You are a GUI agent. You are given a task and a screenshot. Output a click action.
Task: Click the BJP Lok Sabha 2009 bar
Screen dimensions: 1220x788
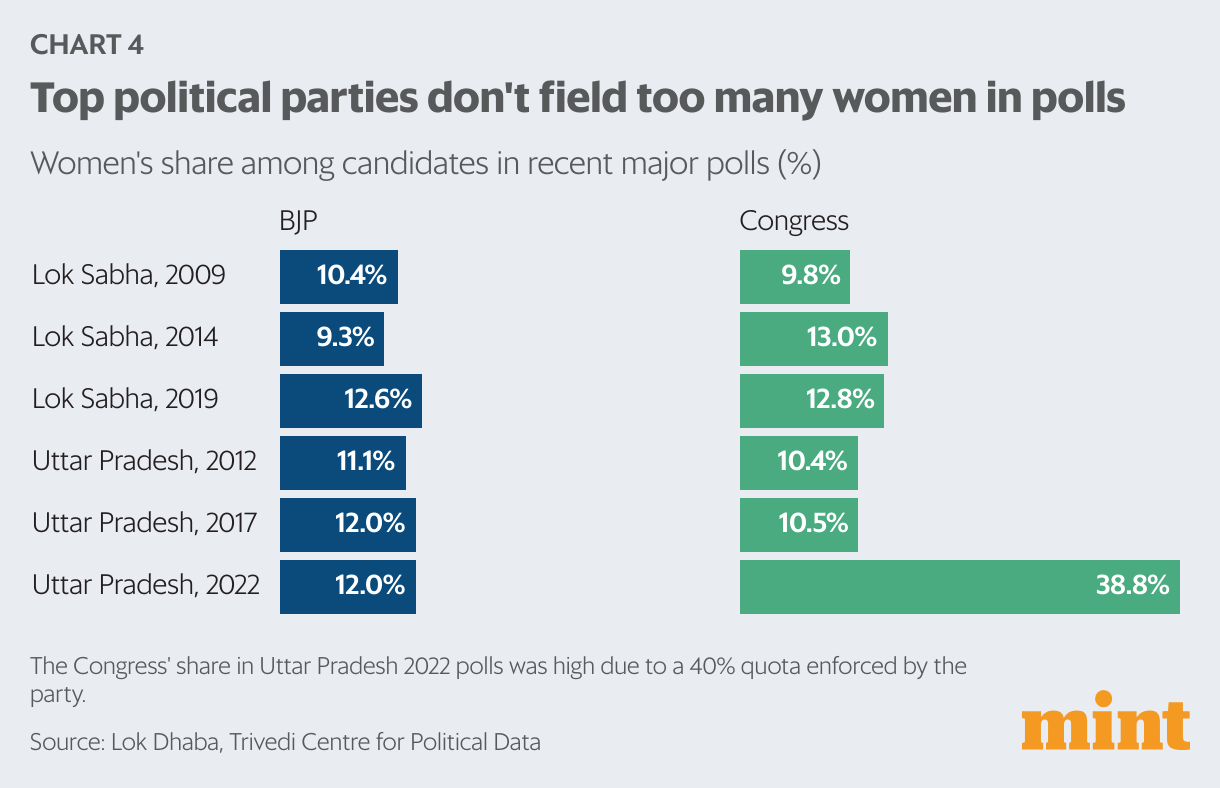338,276
